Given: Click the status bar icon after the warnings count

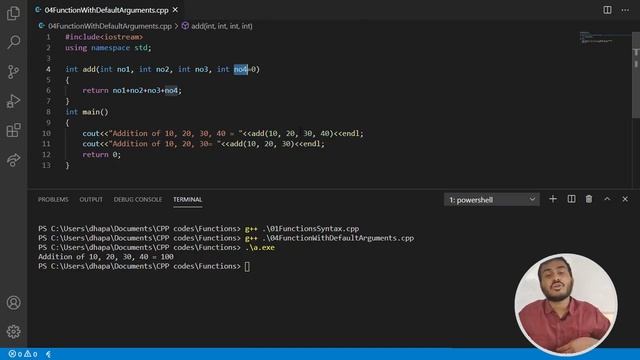Looking at the screenshot, I should [x=48, y=354].
